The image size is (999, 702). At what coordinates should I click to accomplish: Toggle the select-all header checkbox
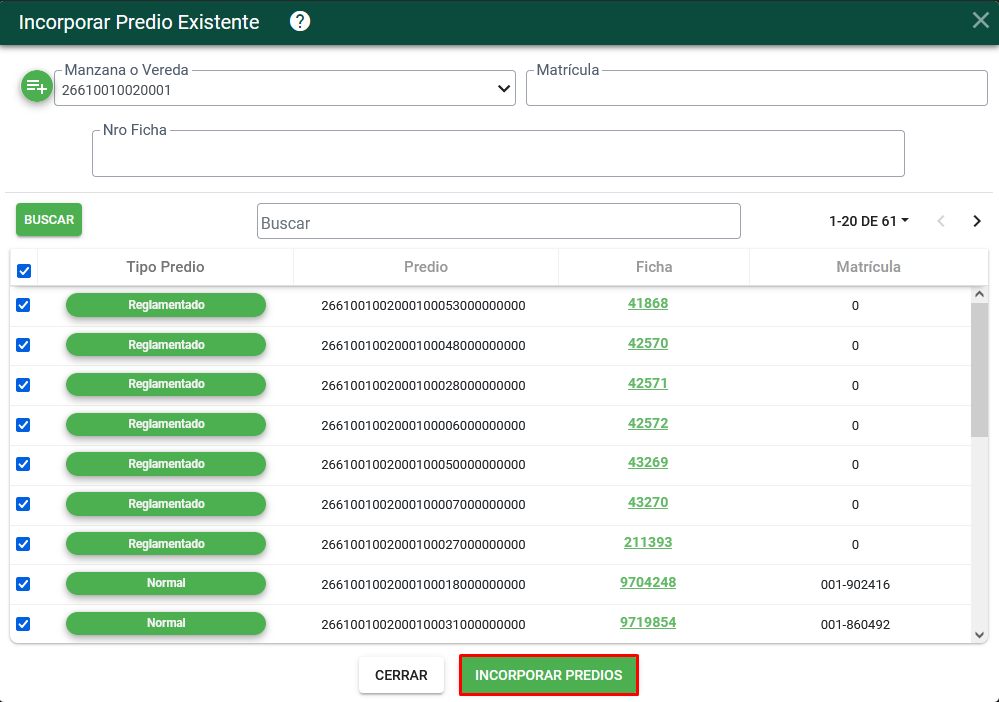coord(24,271)
